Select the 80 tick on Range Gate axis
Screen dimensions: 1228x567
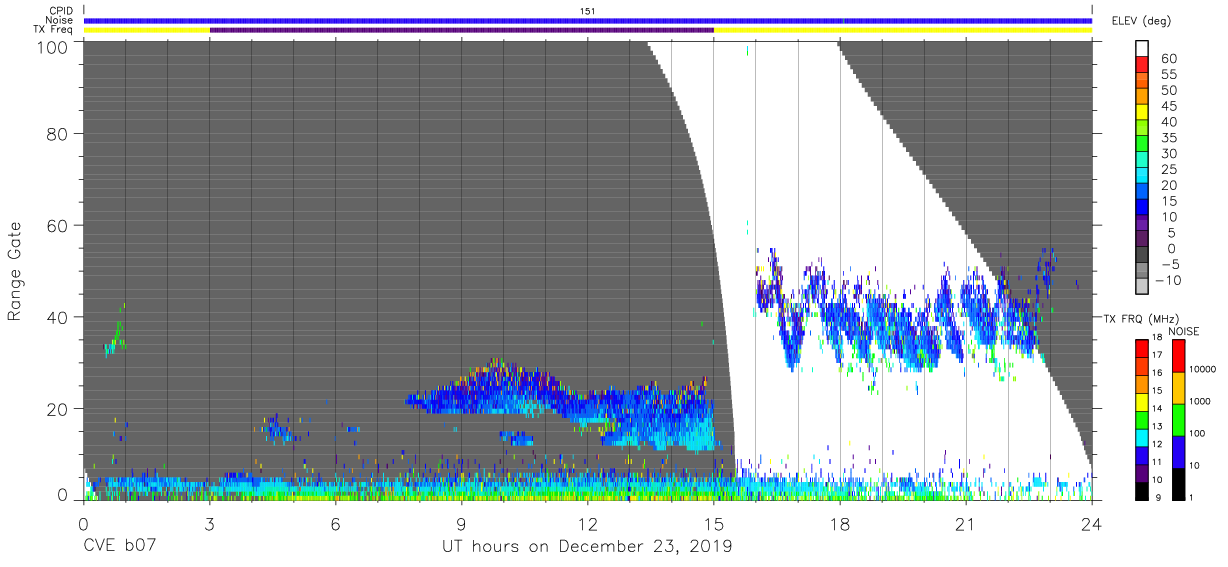click(x=57, y=134)
